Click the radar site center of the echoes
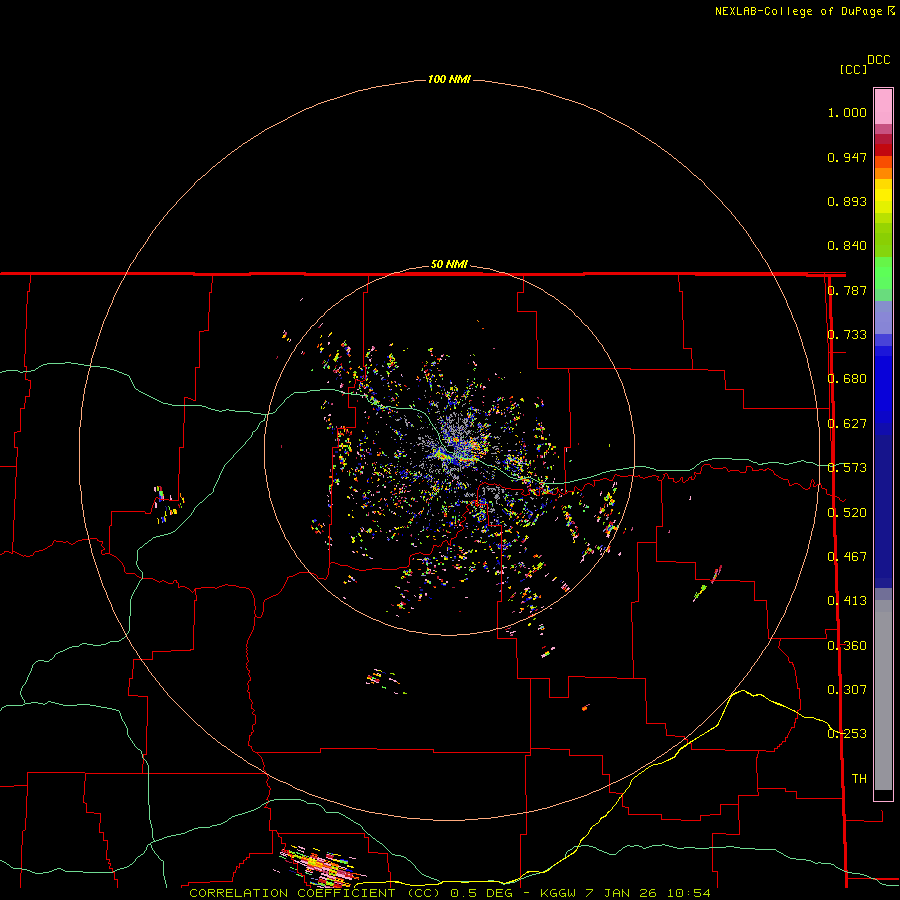This screenshot has width=900, height=900. click(x=449, y=450)
